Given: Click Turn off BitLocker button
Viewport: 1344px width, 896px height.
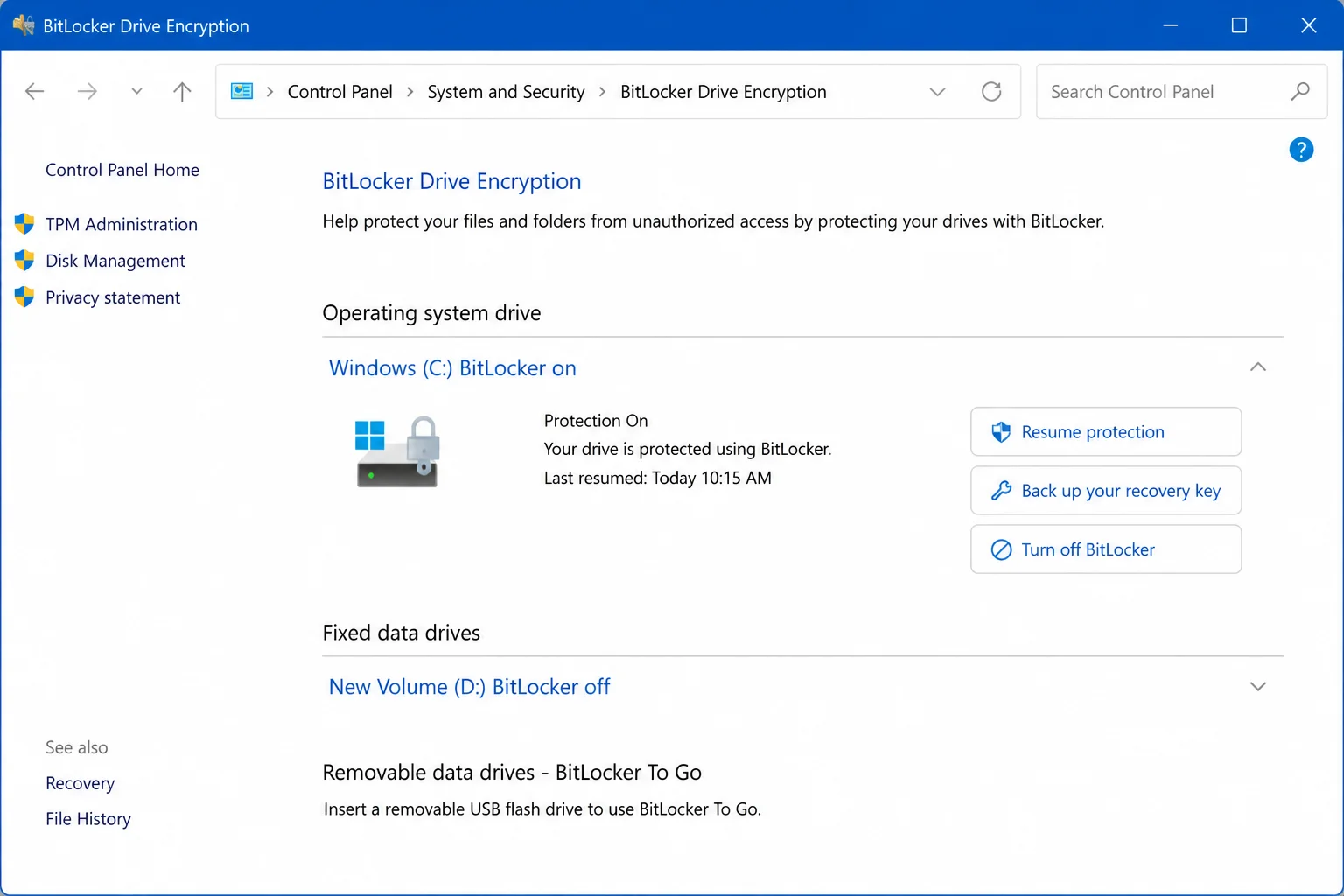Looking at the screenshot, I should (x=1106, y=549).
